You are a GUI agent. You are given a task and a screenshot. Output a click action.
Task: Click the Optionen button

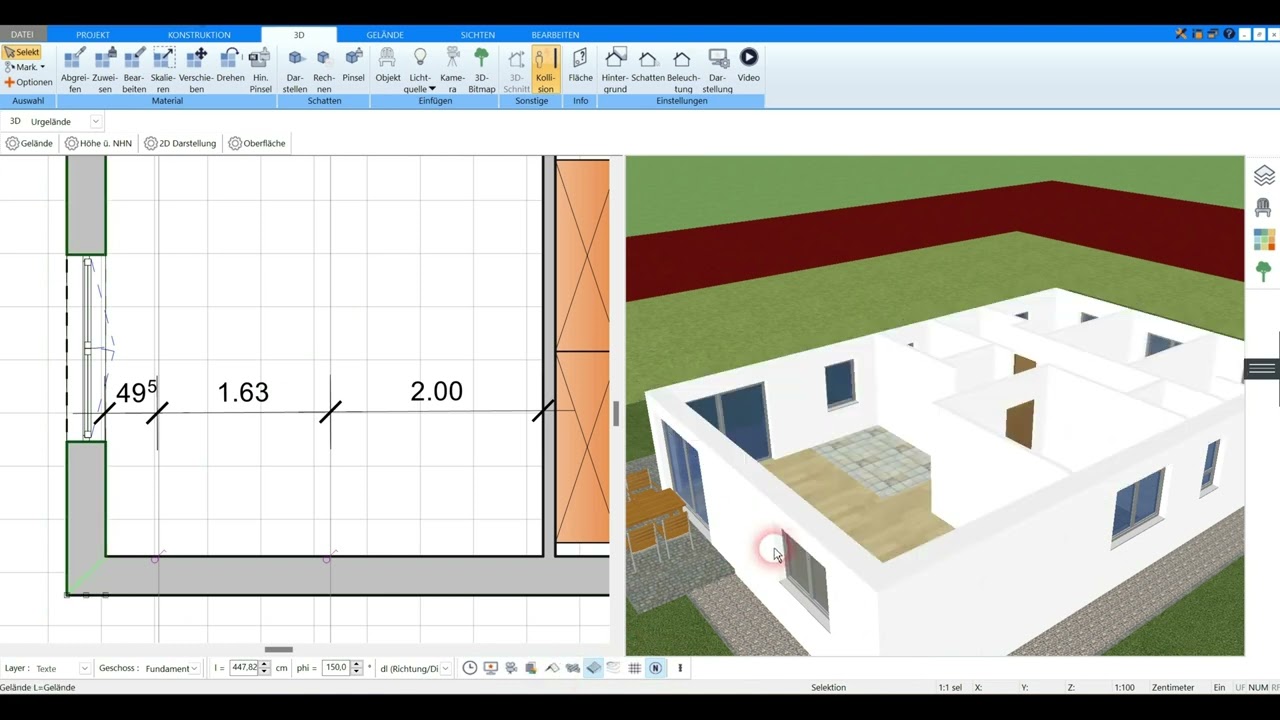28,82
